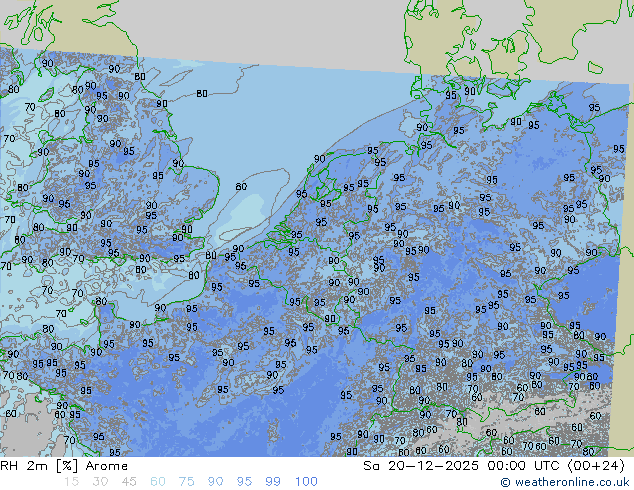Image resolution: width=634 pixels, height=490 pixels.
Task: Click the 'RH 2m [%] Arome' map title
Action: pyautogui.click(x=64, y=466)
